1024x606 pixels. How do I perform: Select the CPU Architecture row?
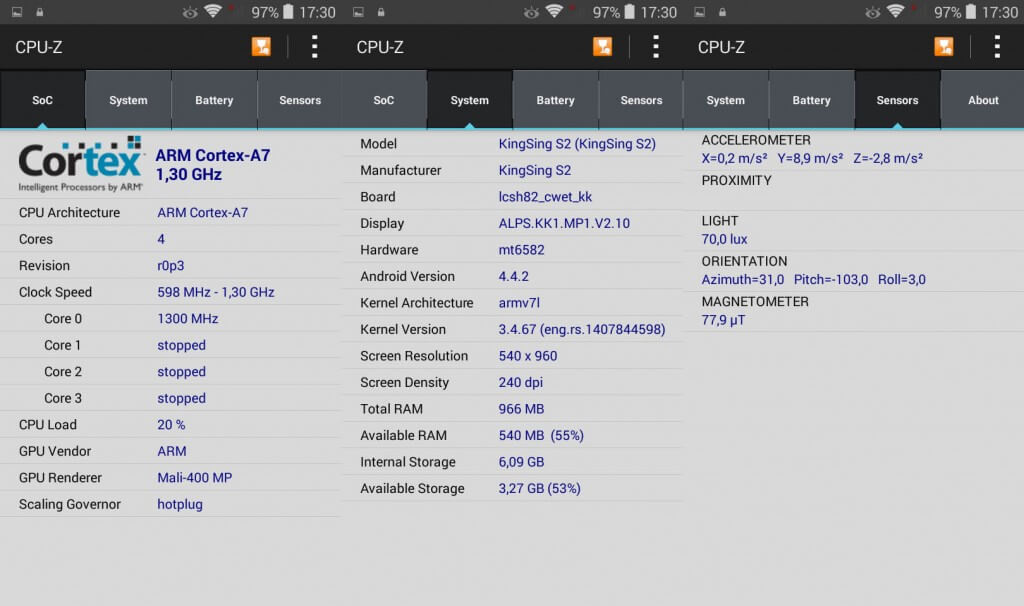click(x=170, y=212)
